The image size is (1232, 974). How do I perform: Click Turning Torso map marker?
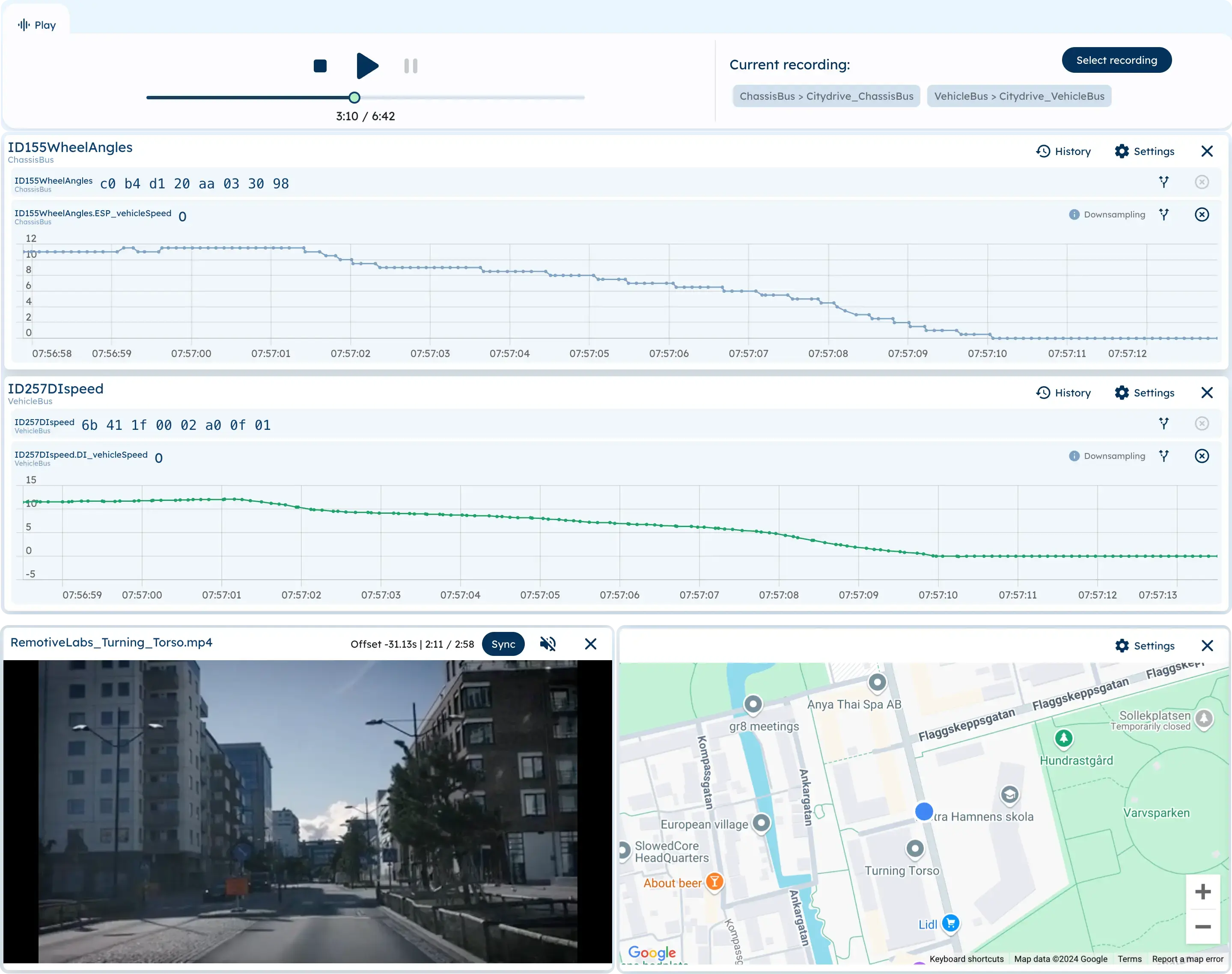point(914,849)
